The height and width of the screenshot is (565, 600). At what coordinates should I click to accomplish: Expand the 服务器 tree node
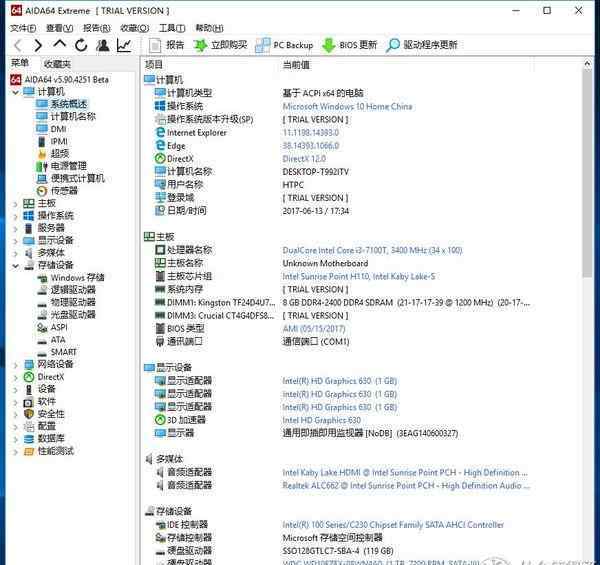(x=15, y=229)
